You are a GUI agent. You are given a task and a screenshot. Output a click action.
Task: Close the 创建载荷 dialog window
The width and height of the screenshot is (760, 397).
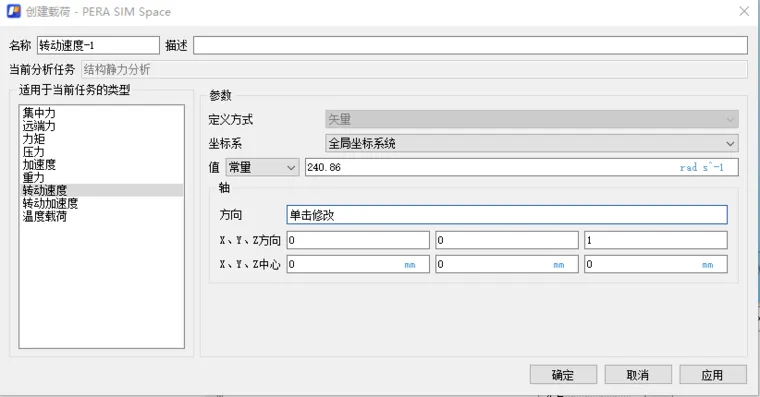point(744,11)
